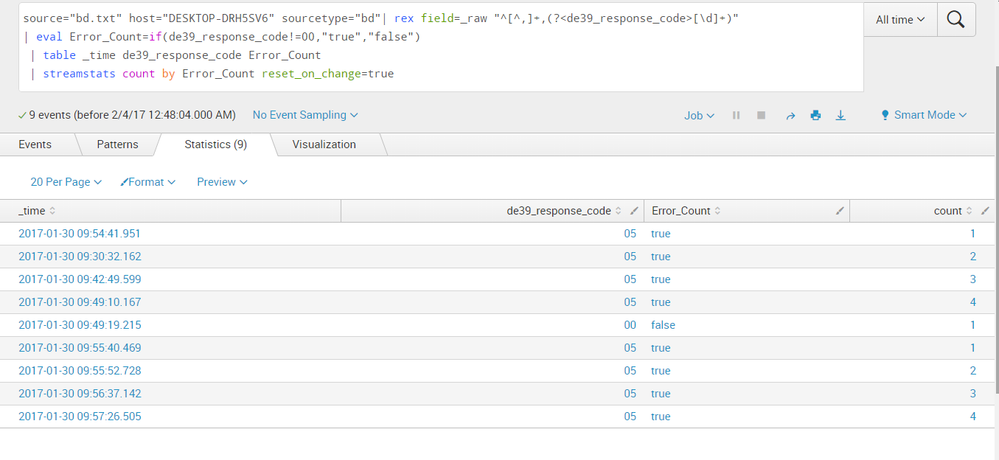Click pencil icon on Error_Count column
This screenshot has width=999, height=460.
(x=839, y=211)
